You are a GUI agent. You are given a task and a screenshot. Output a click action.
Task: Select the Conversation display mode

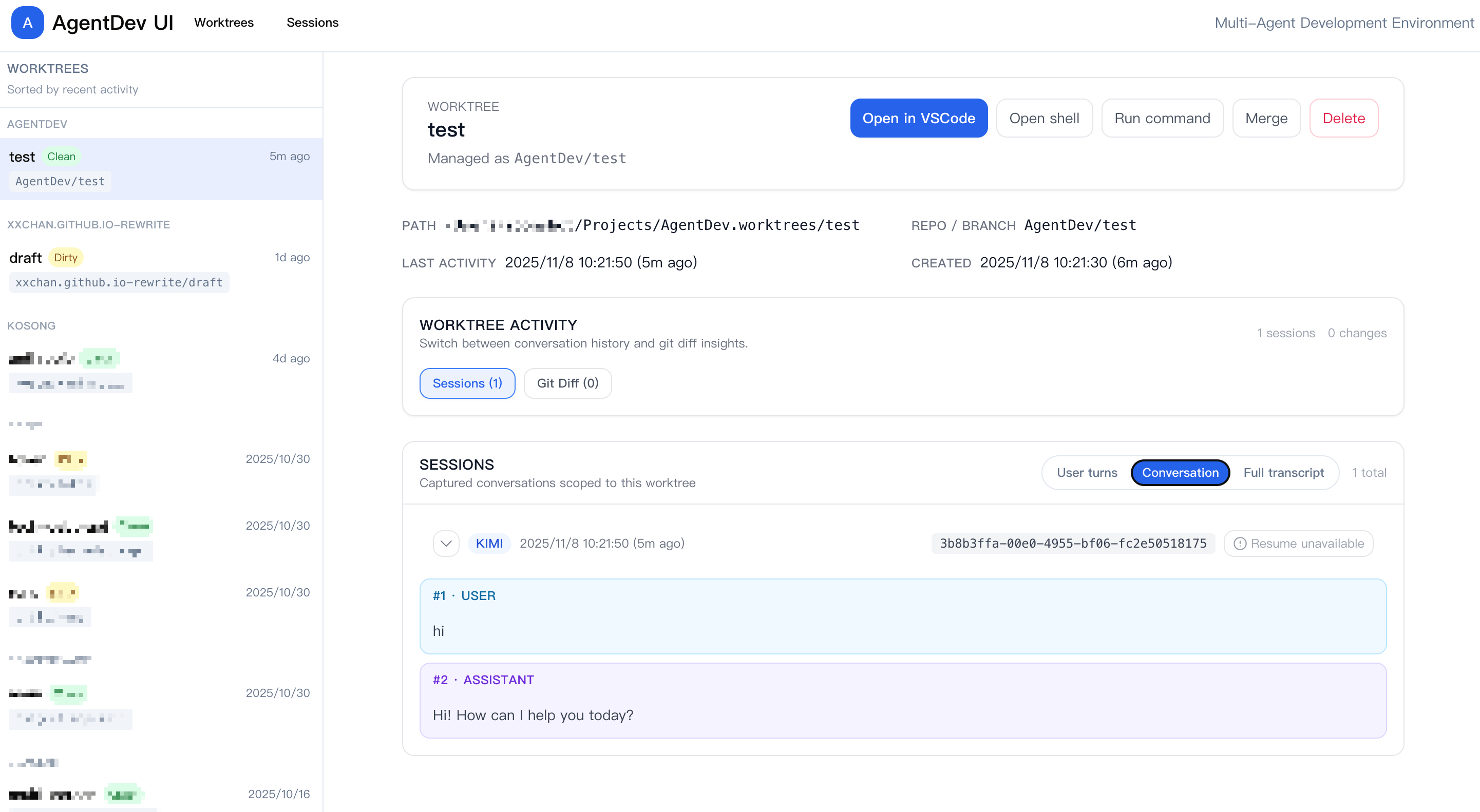(1180, 473)
